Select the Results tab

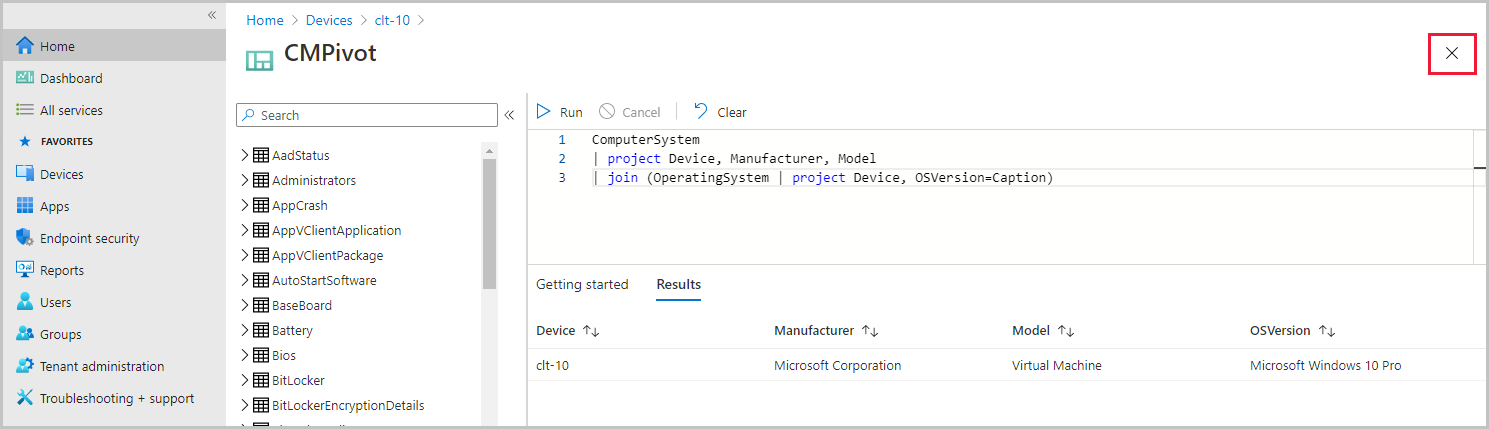click(678, 285)
